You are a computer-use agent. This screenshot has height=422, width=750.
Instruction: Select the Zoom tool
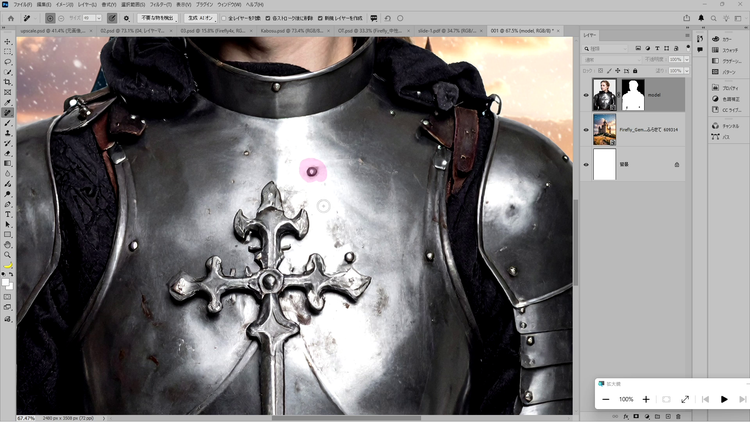click(8, 254)
